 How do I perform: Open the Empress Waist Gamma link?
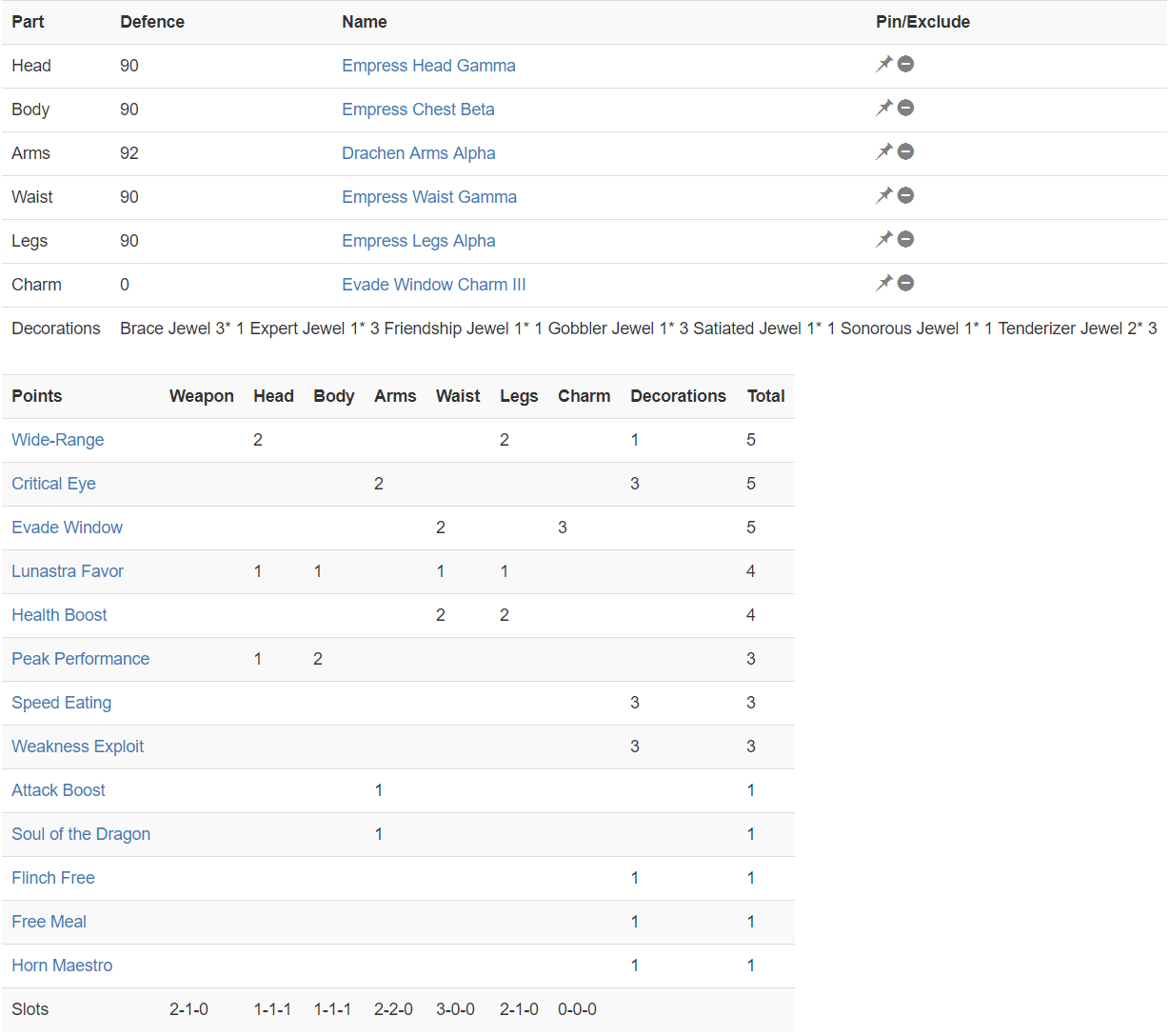(429, 197)
